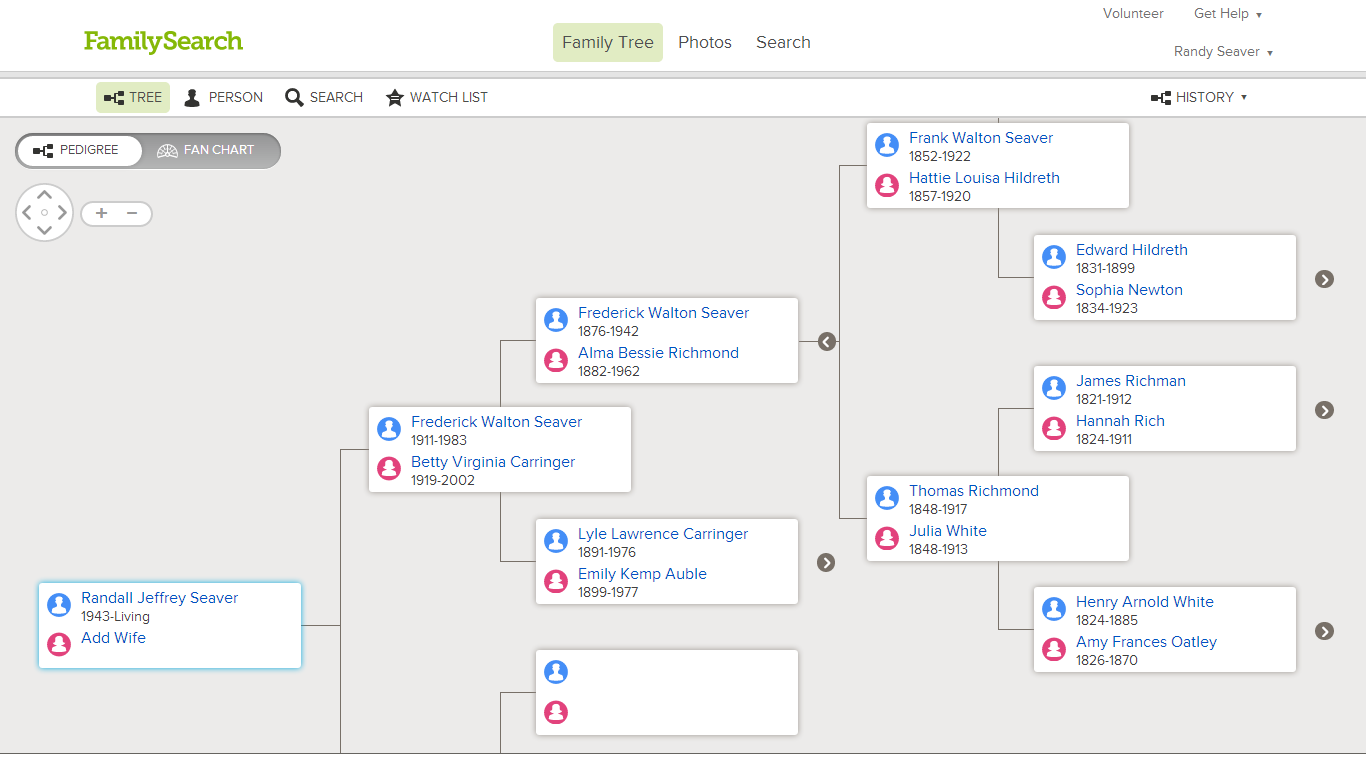Click male icon beside James Richman
1366x768 pixels.
coord(1054,388)
